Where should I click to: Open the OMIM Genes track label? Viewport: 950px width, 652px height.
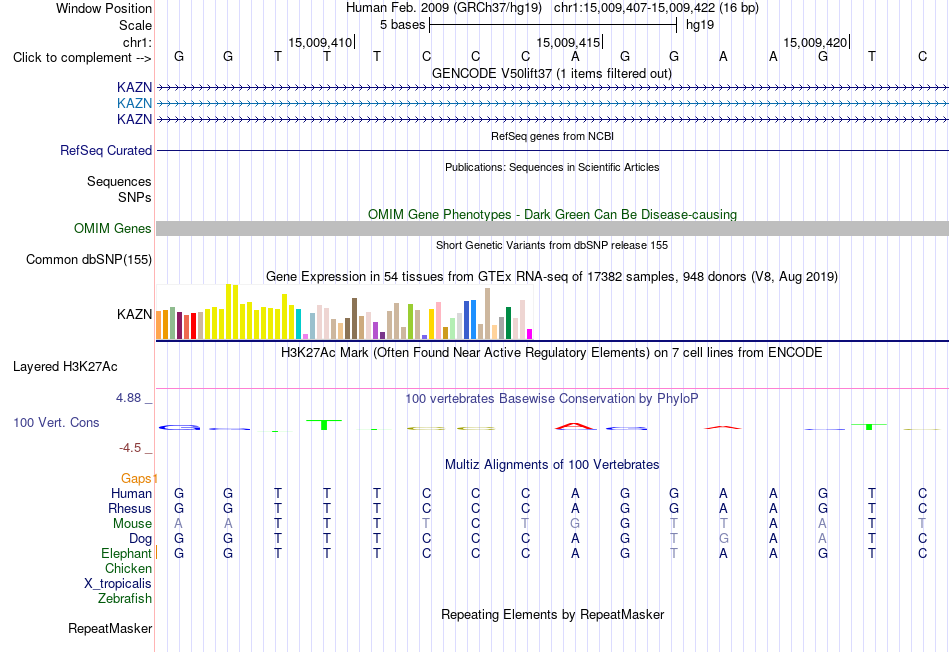tap(112, 228)
